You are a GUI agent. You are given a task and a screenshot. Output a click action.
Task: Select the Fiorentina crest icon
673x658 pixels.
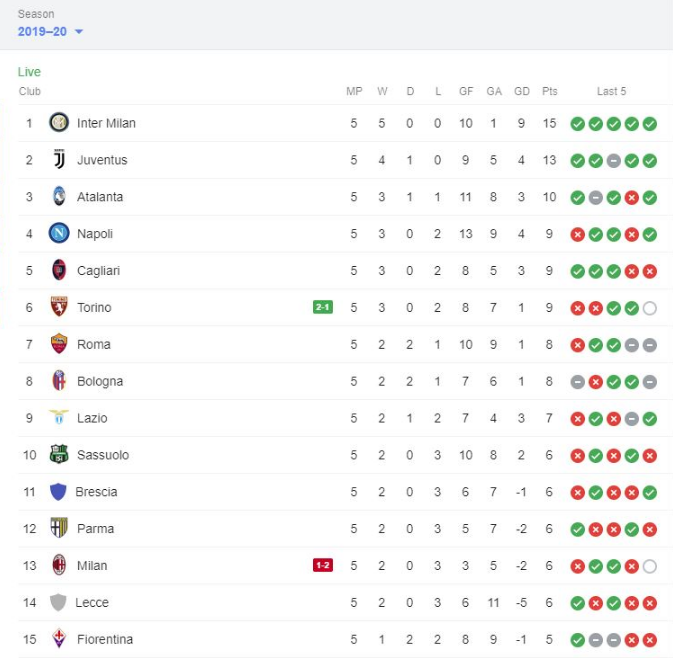pyautogui.click(x=59, y=639)
